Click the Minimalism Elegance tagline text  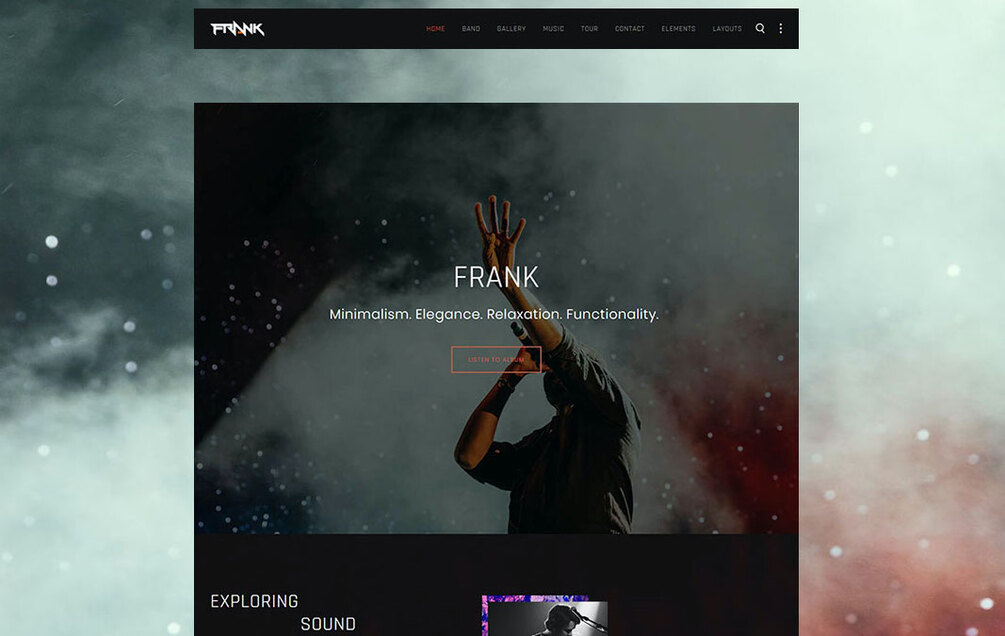[494, 314]
